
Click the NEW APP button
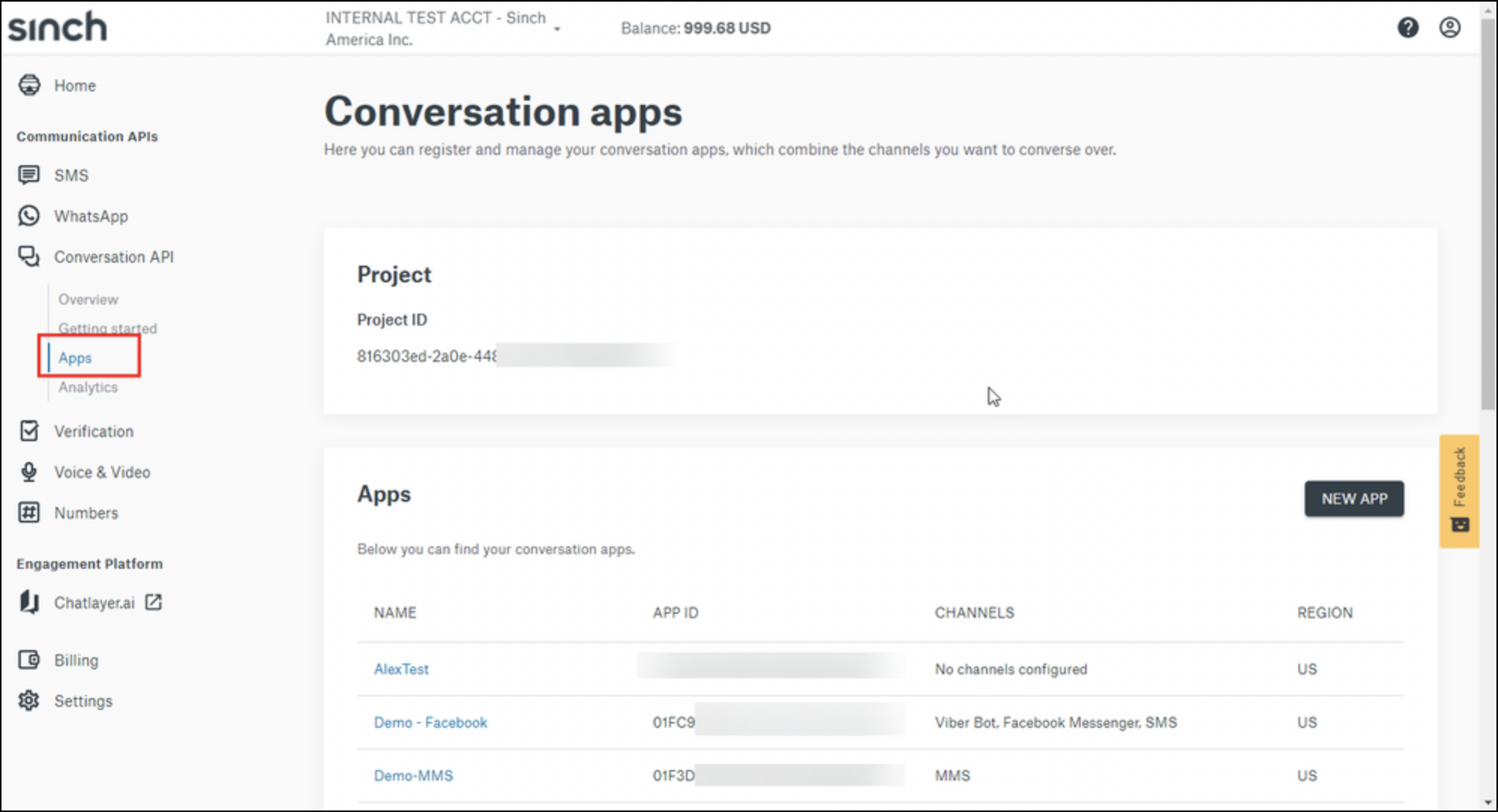[1353, 498]
